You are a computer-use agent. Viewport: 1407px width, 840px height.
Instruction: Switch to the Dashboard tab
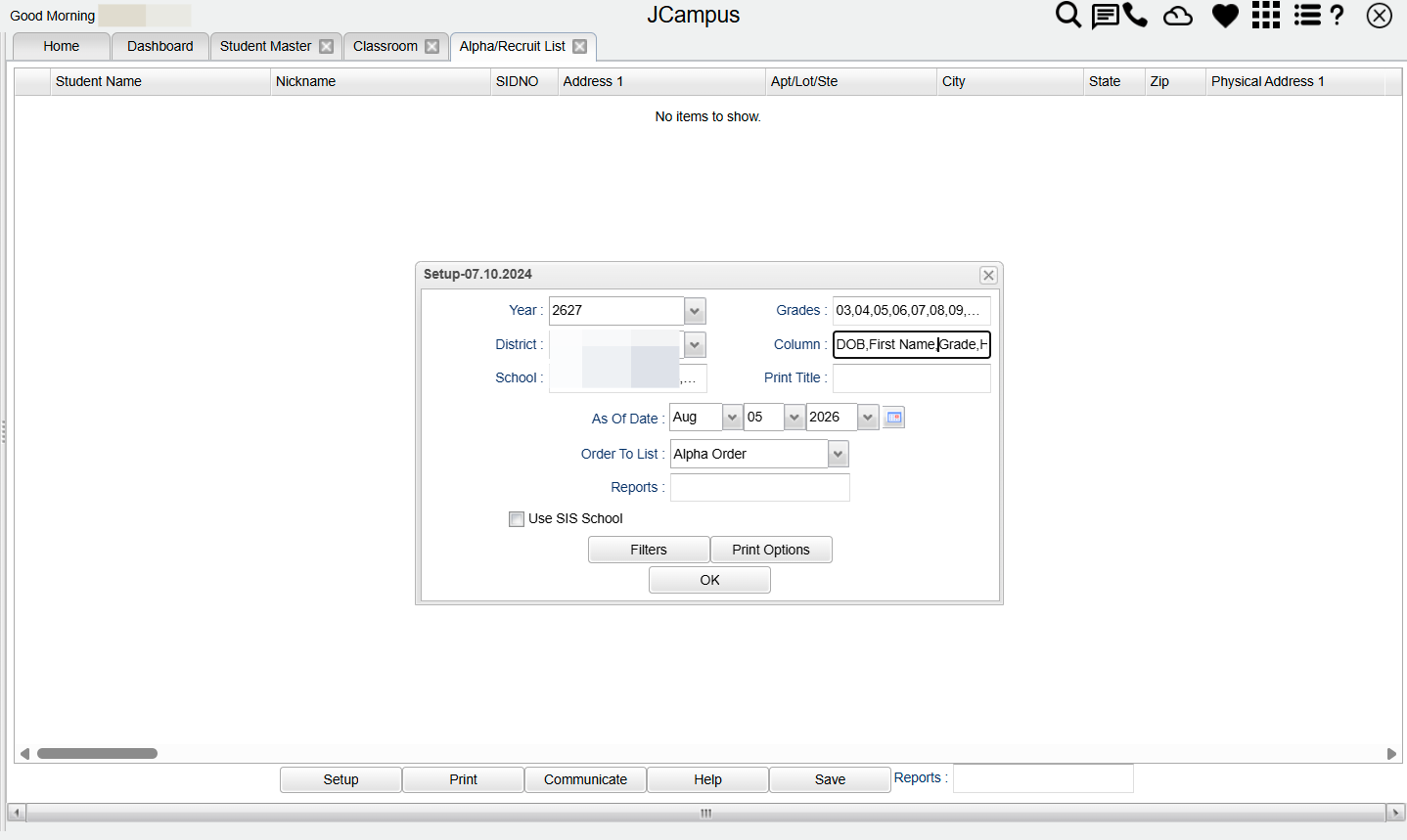(x=160, y=46)
